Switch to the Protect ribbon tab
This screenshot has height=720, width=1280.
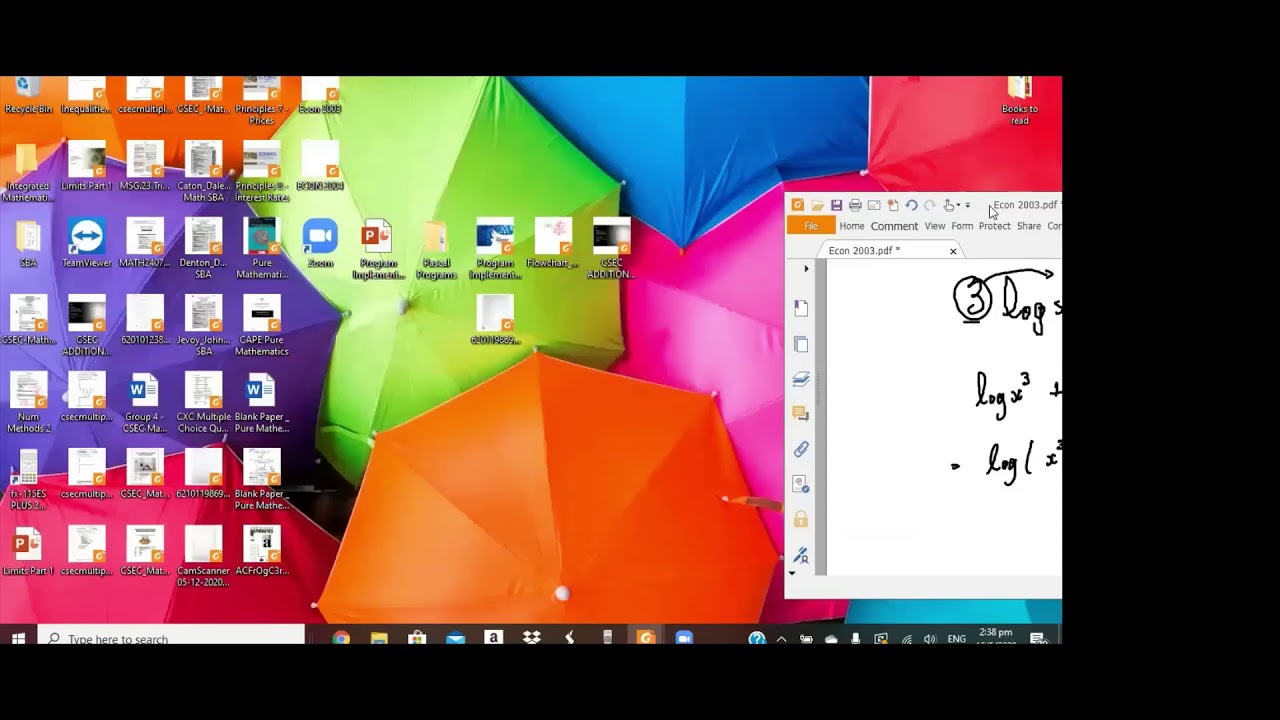coord(994,226)
